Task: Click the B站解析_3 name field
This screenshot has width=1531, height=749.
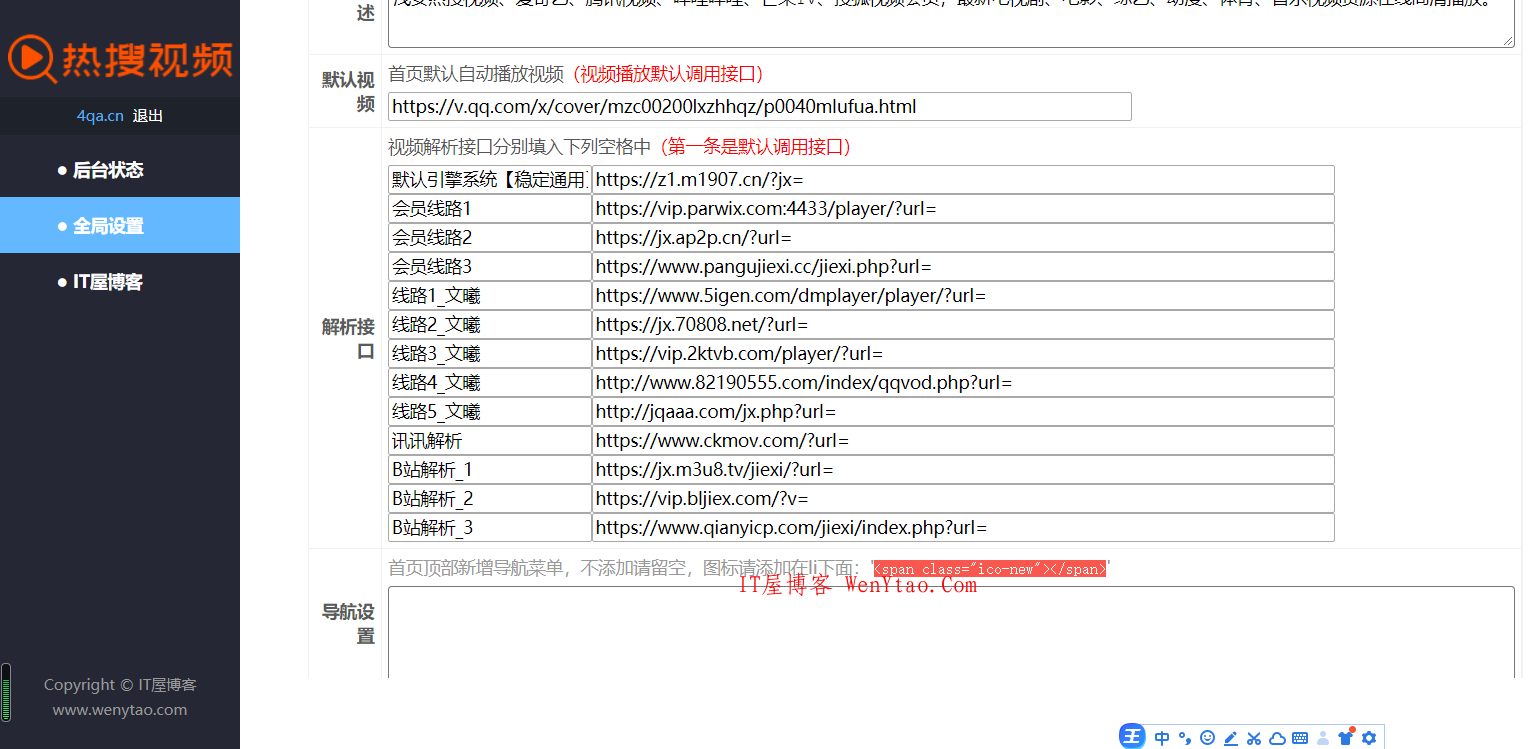Action: click(x=490, y=528)
